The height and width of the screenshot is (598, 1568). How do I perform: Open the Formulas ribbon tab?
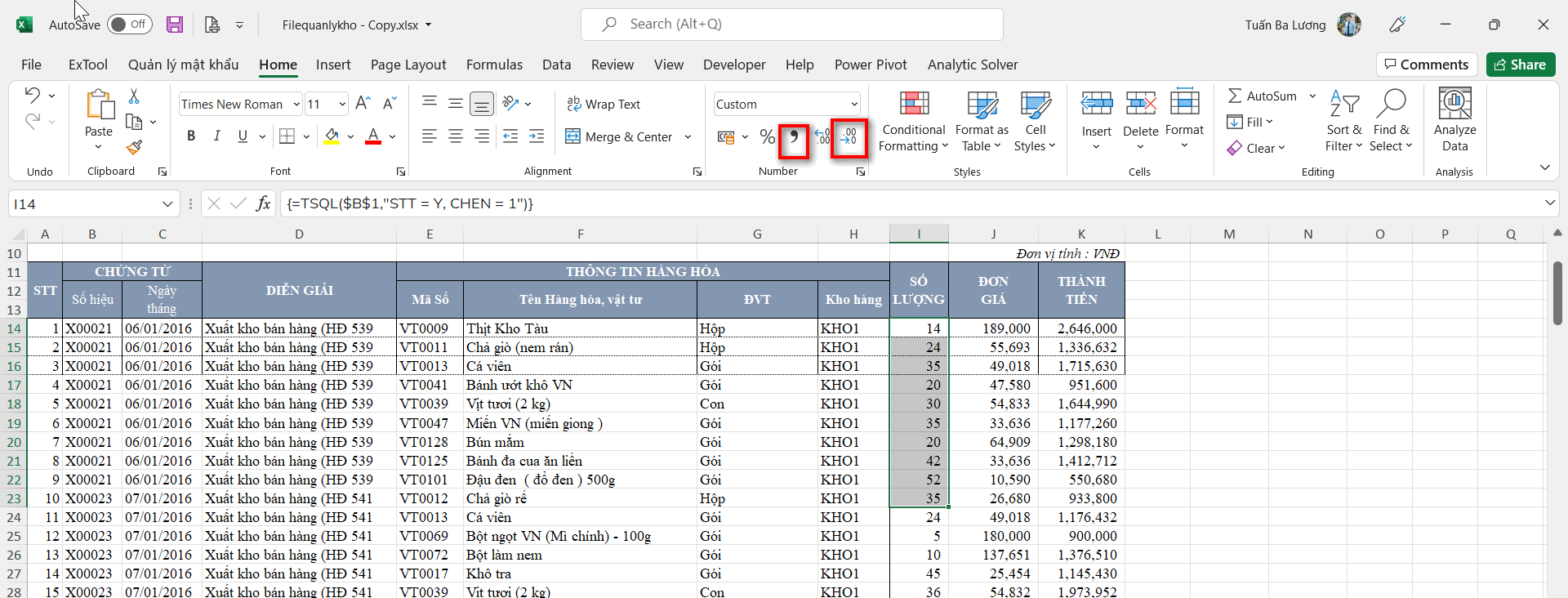[494, 65]
